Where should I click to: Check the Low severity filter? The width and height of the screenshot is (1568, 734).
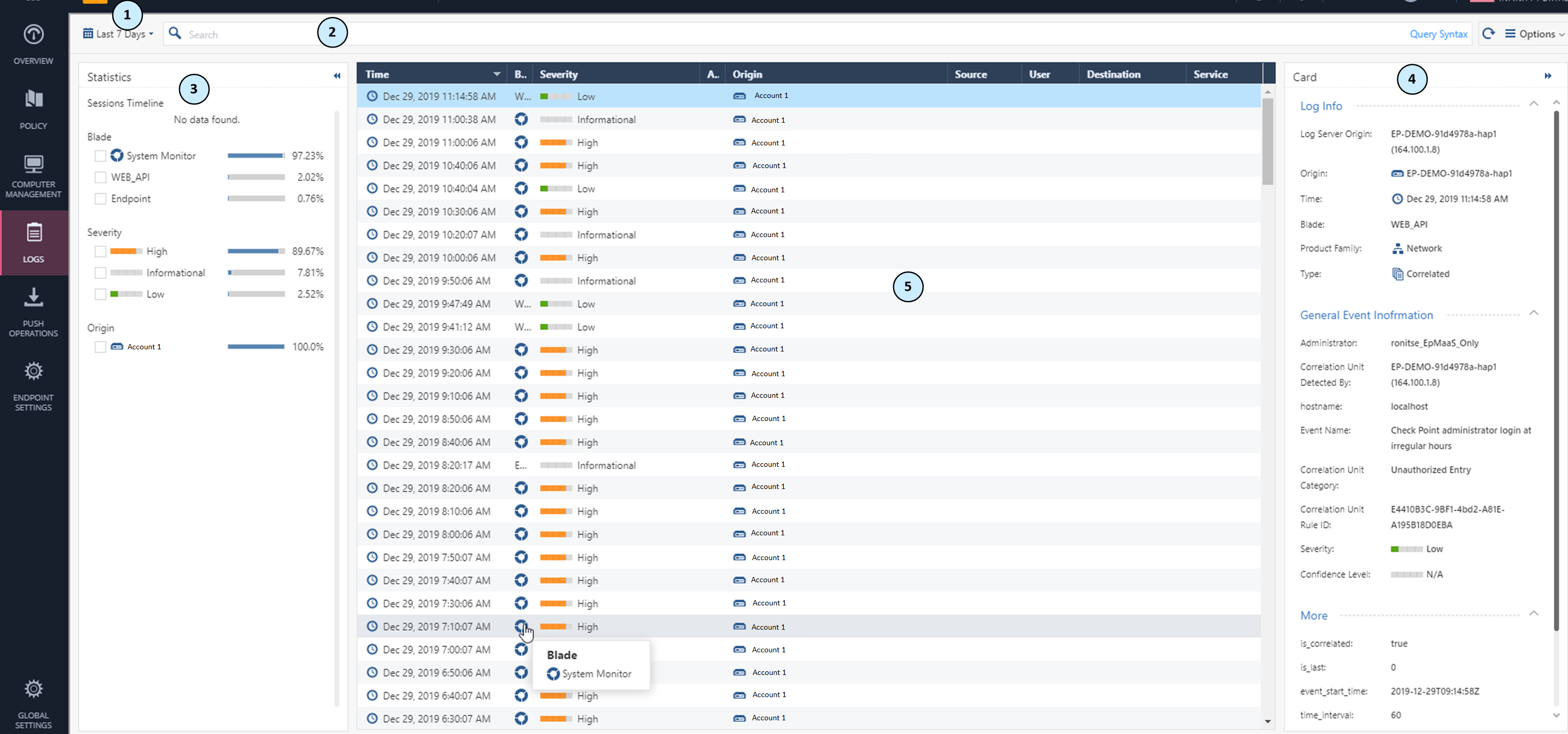coord(101,294)
